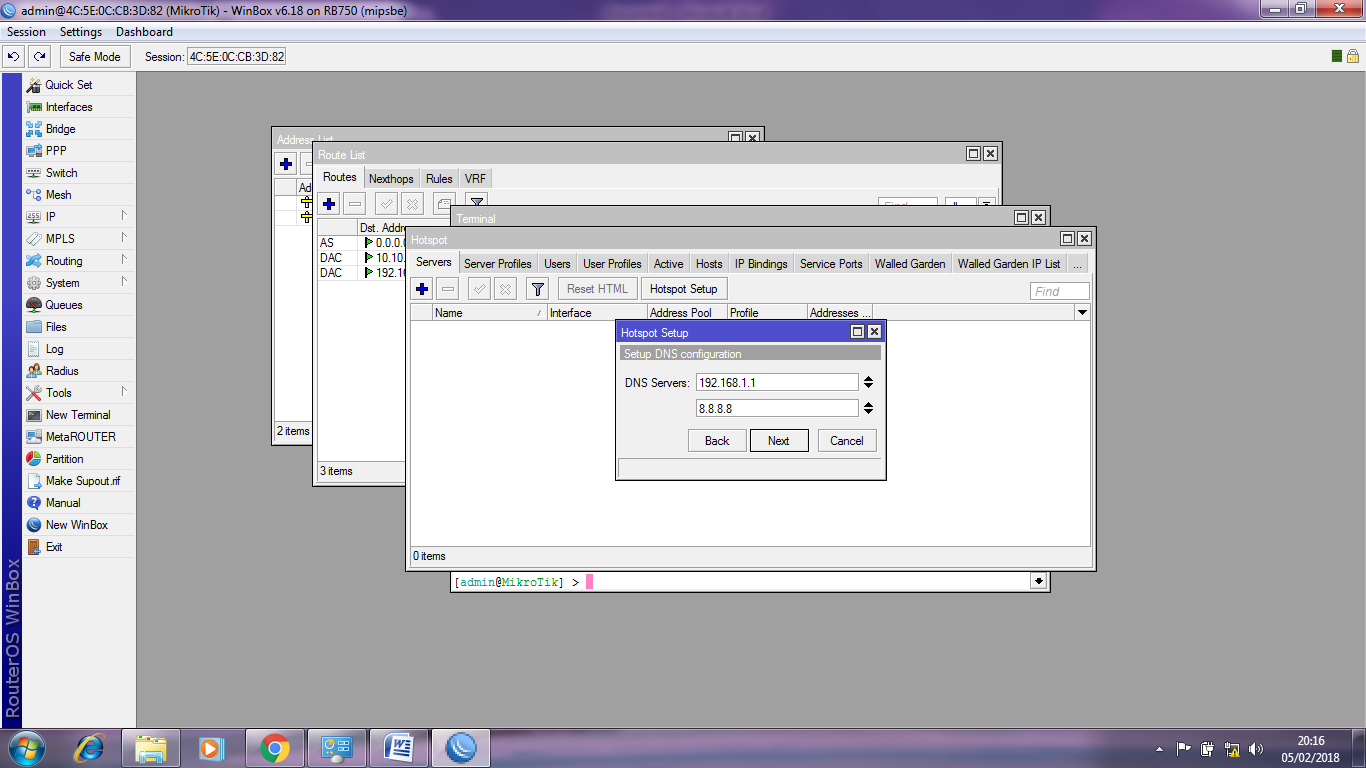Add a new hotspot server with the plus icon

(421, 288)
